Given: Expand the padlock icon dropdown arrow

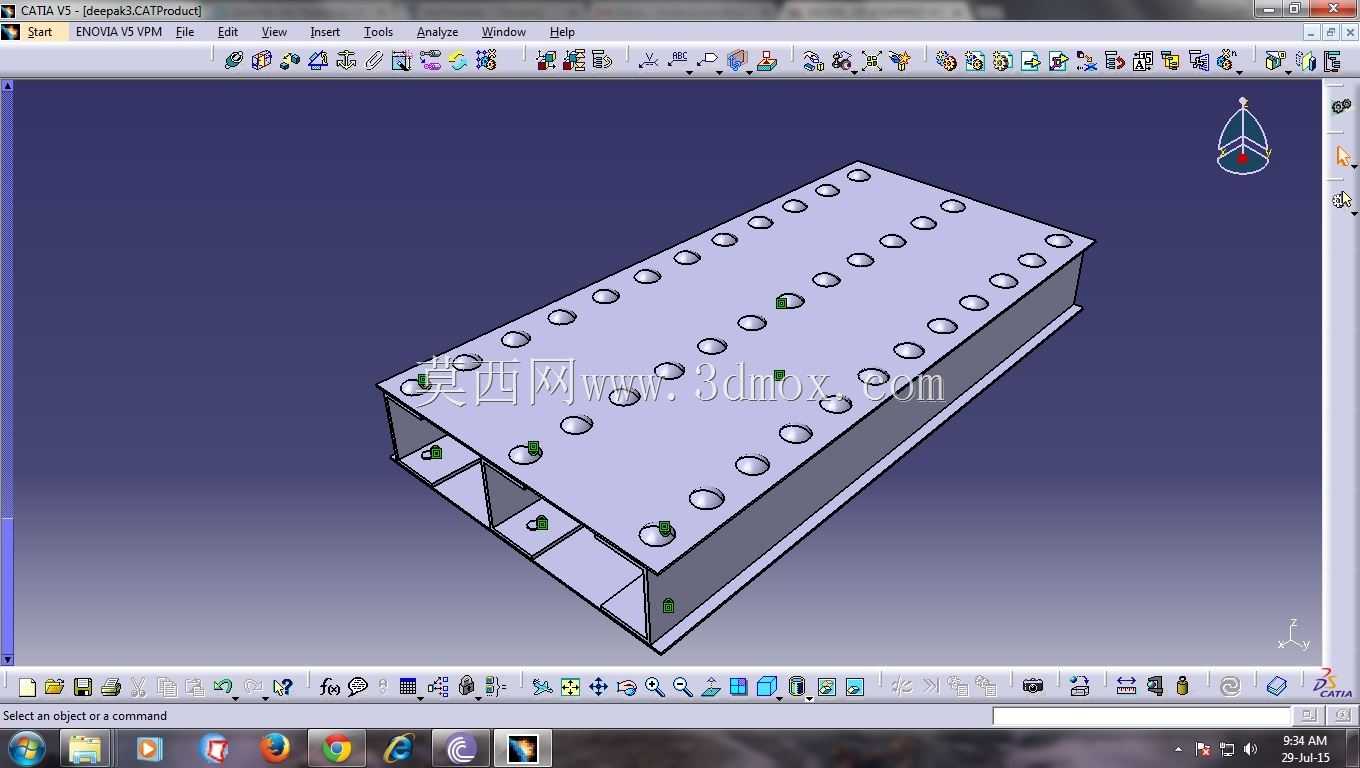Looking at the screenshot, I should 478,697.
